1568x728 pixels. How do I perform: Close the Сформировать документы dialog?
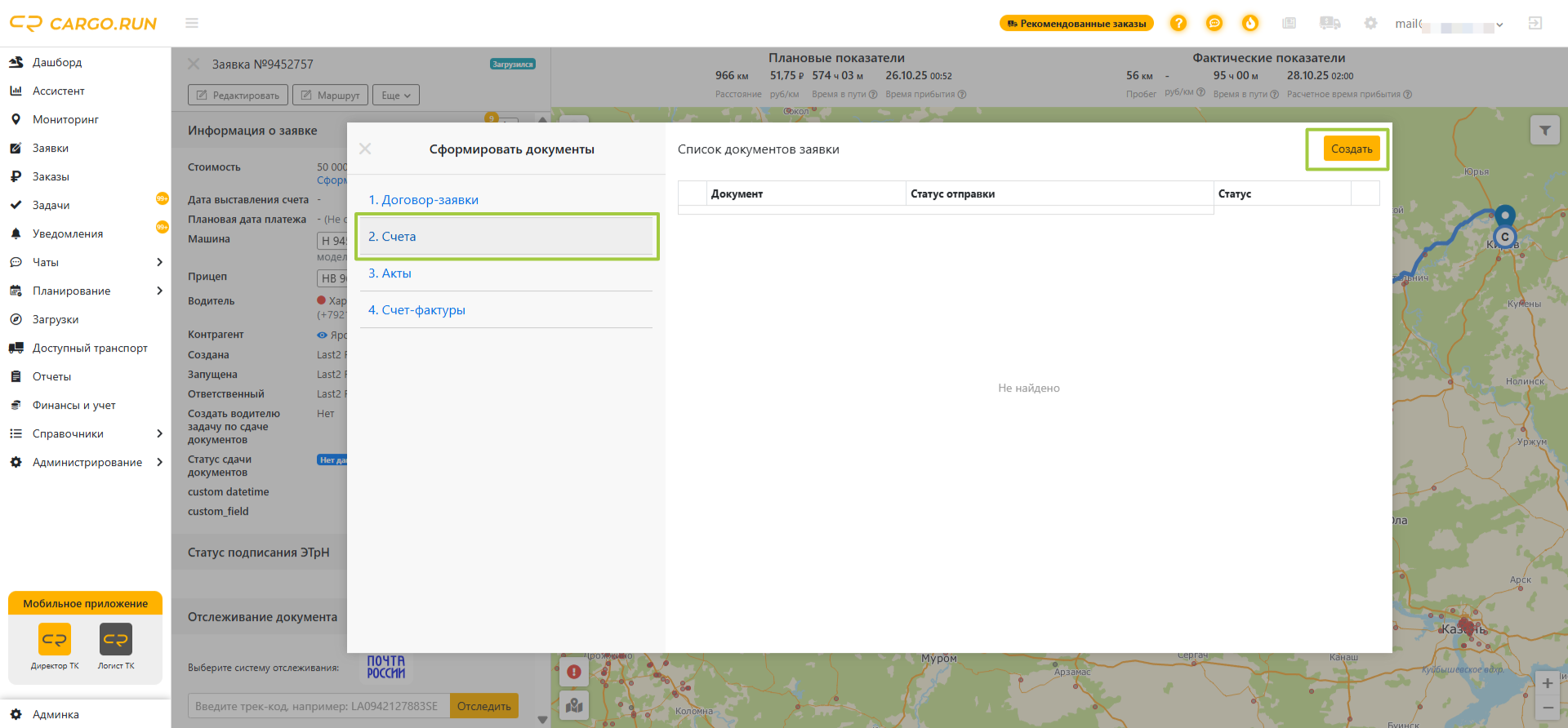click(x=365, y=149)
